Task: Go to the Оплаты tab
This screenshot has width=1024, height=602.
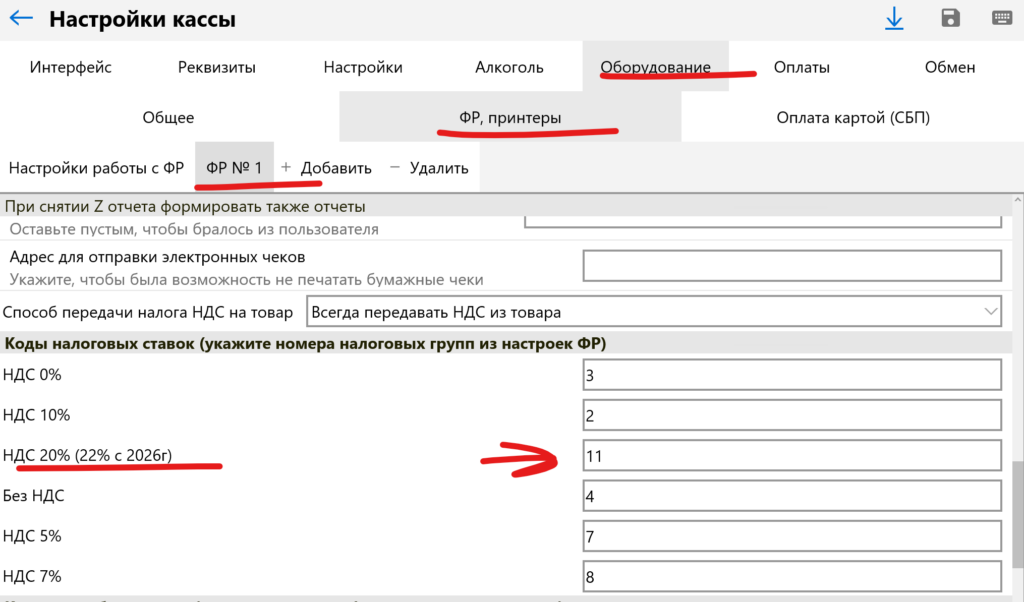Action: click(801, 68)
